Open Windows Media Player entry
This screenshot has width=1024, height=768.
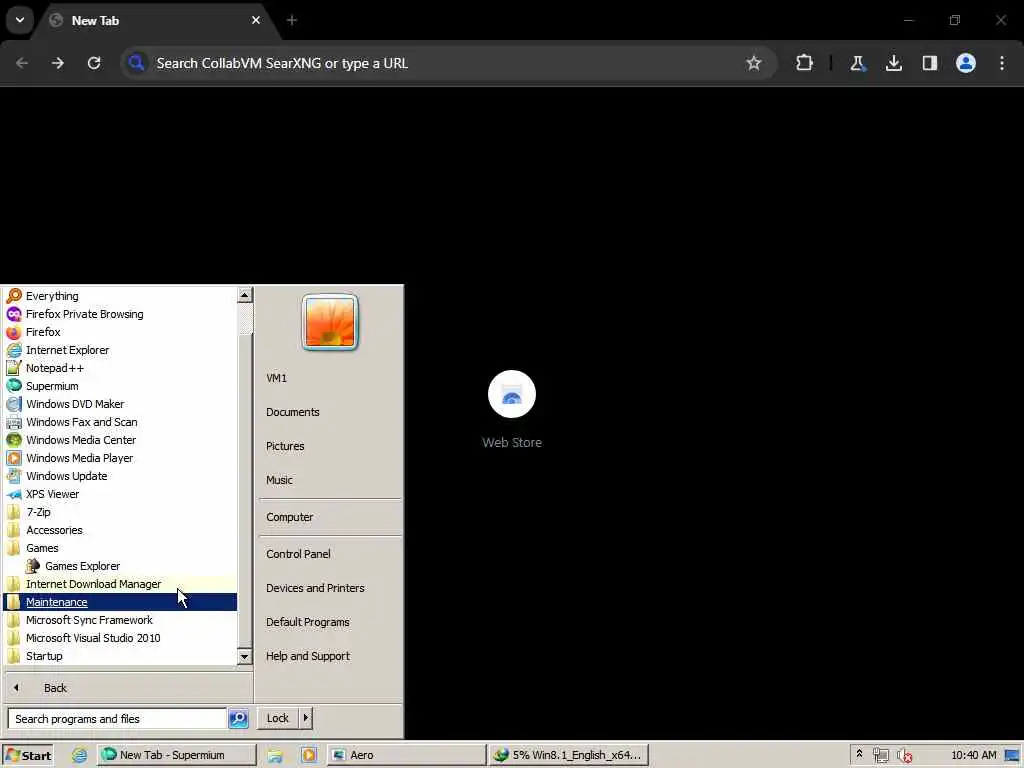click(x=120, y=458)
